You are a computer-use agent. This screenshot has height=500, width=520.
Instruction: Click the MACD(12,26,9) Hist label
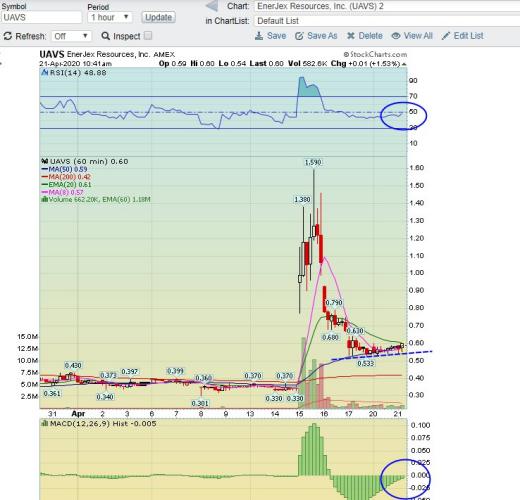click(x=103, y=423)
